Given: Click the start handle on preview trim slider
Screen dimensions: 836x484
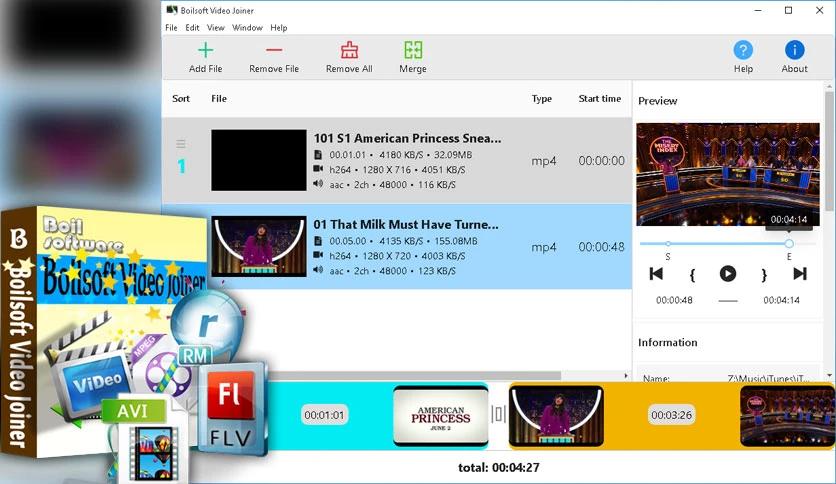Looking at the screenshot, I should pyautogui.click(x=668, y=244).
